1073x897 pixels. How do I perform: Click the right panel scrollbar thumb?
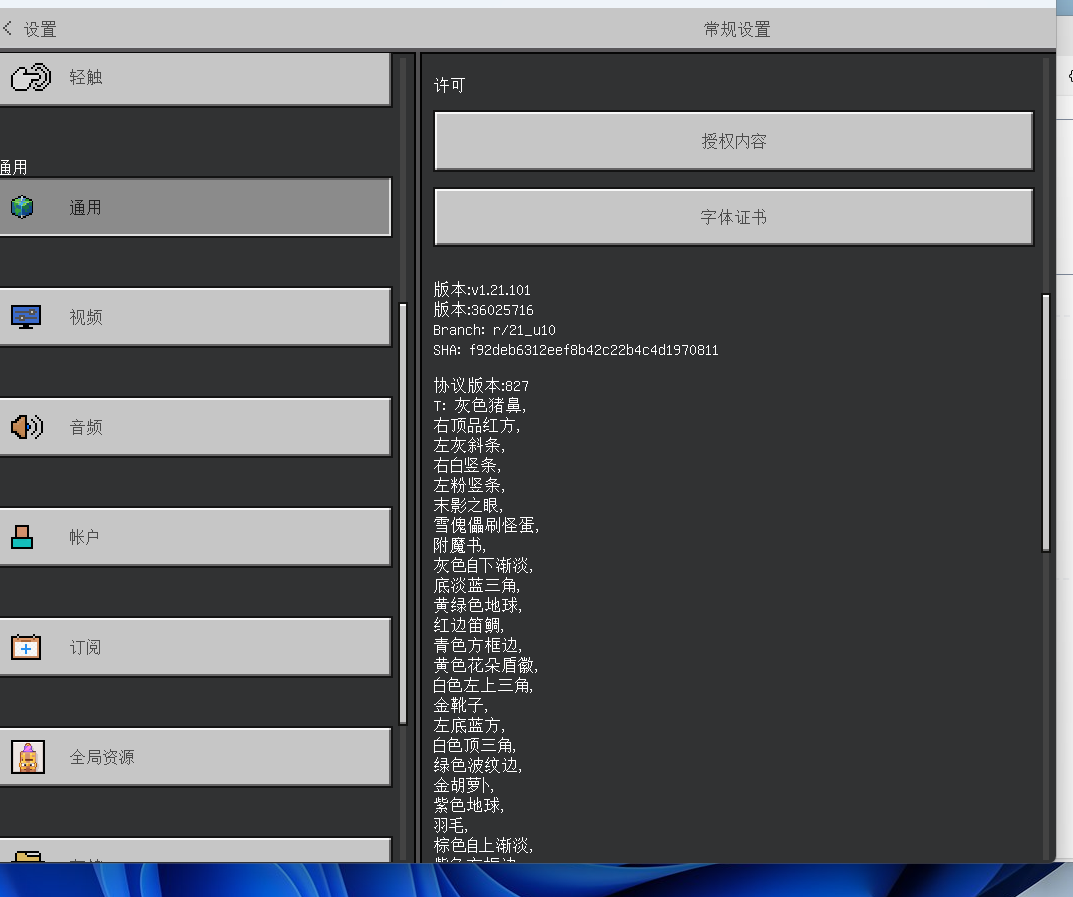[x=1046, y=422]
